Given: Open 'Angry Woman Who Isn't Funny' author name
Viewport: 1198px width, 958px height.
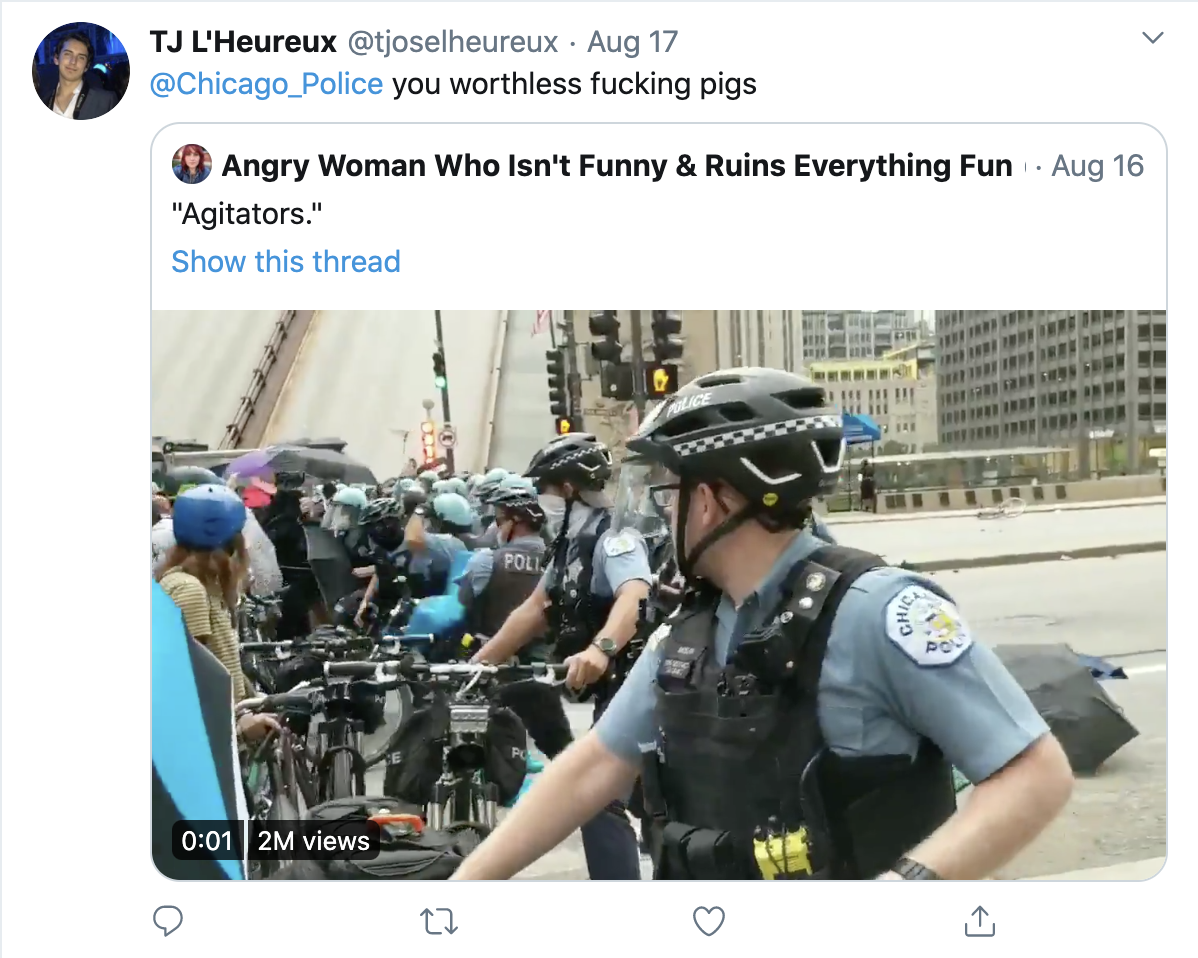Looking at the screenshot, I should pos(617,166).
